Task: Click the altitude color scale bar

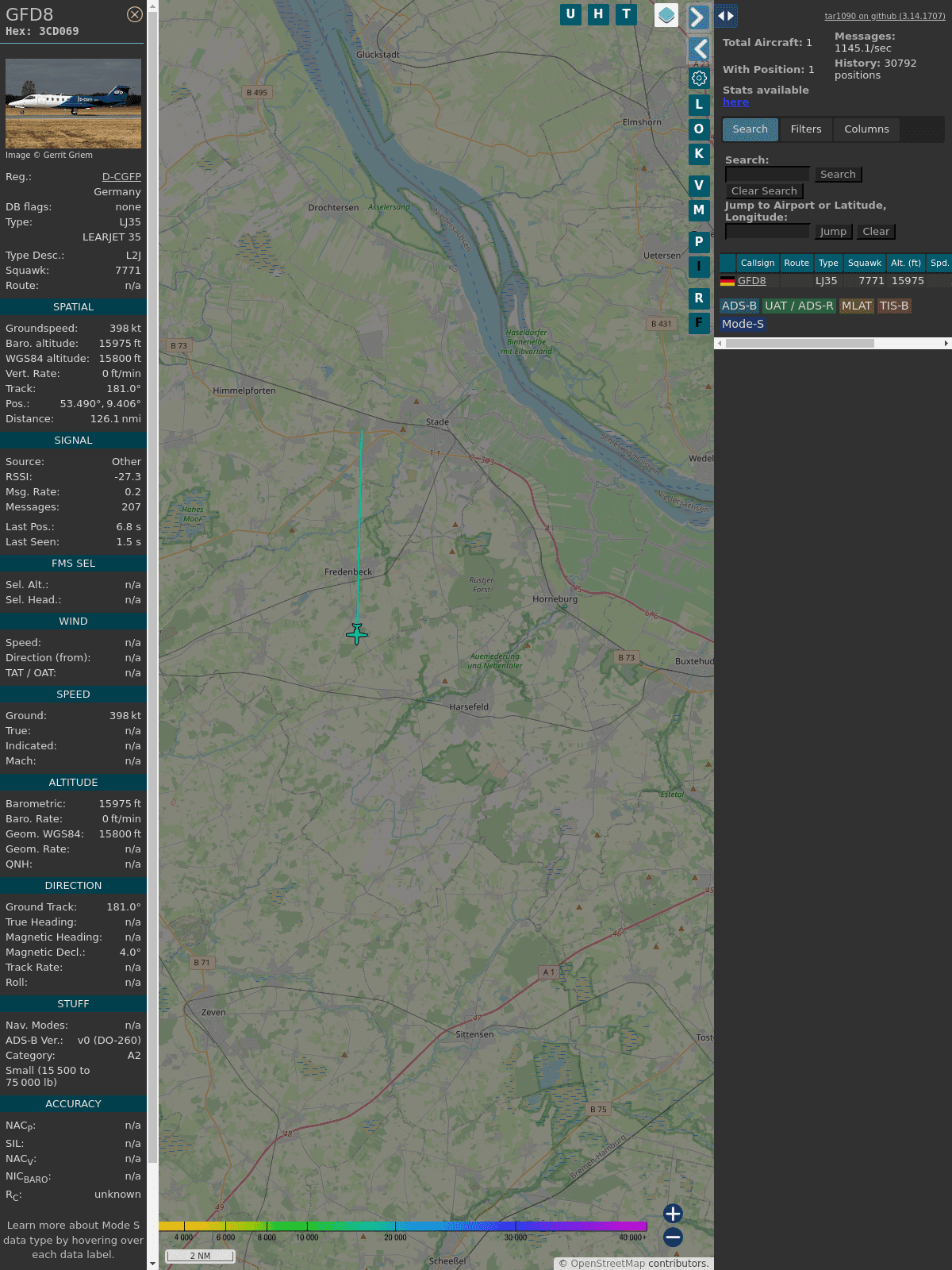Action: click(403, 1226)
